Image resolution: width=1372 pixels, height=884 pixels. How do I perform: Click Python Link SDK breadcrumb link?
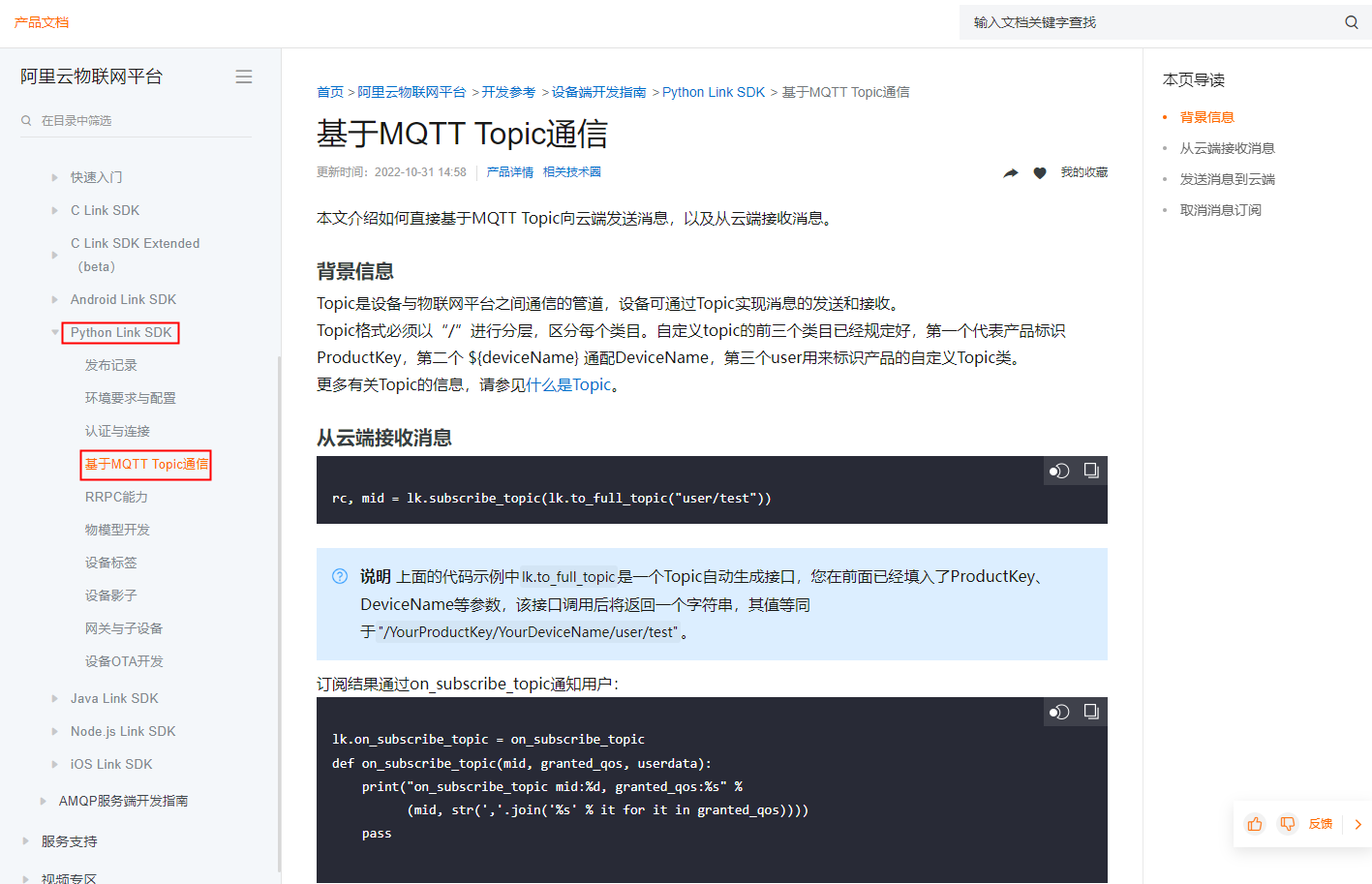coord(714,92)
